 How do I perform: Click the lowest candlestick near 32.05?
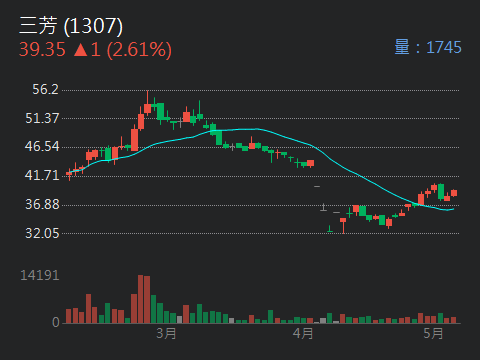click(343, 225)
